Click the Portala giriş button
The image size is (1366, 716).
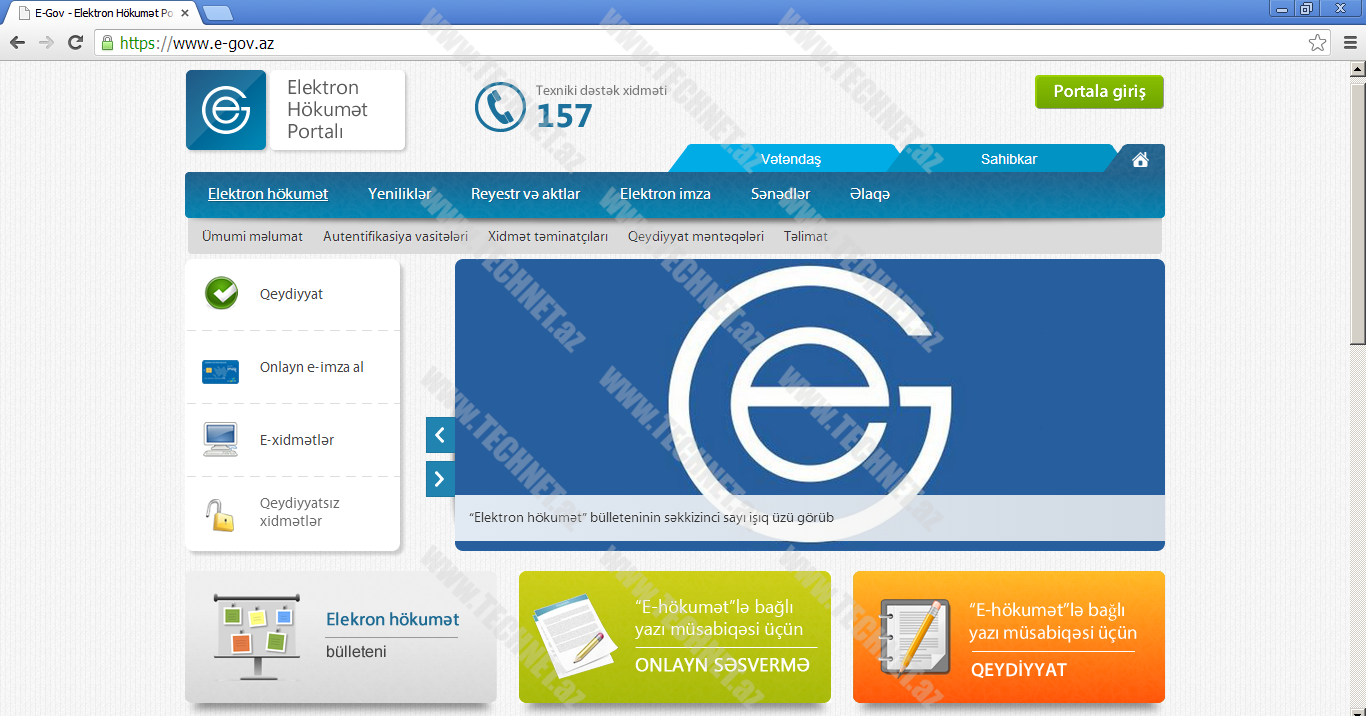1099,92
